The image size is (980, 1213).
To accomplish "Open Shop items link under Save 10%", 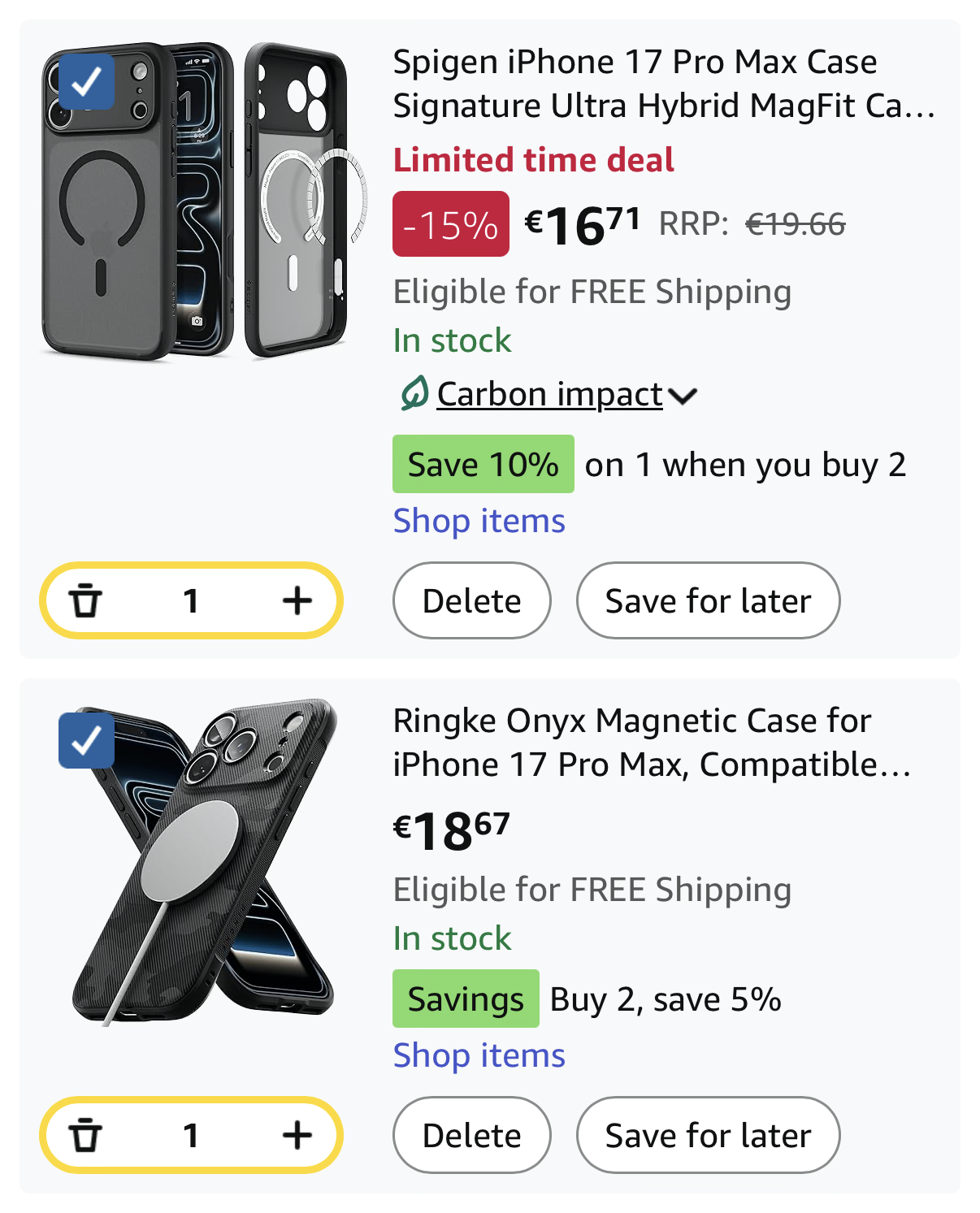I will click(479, 521).
